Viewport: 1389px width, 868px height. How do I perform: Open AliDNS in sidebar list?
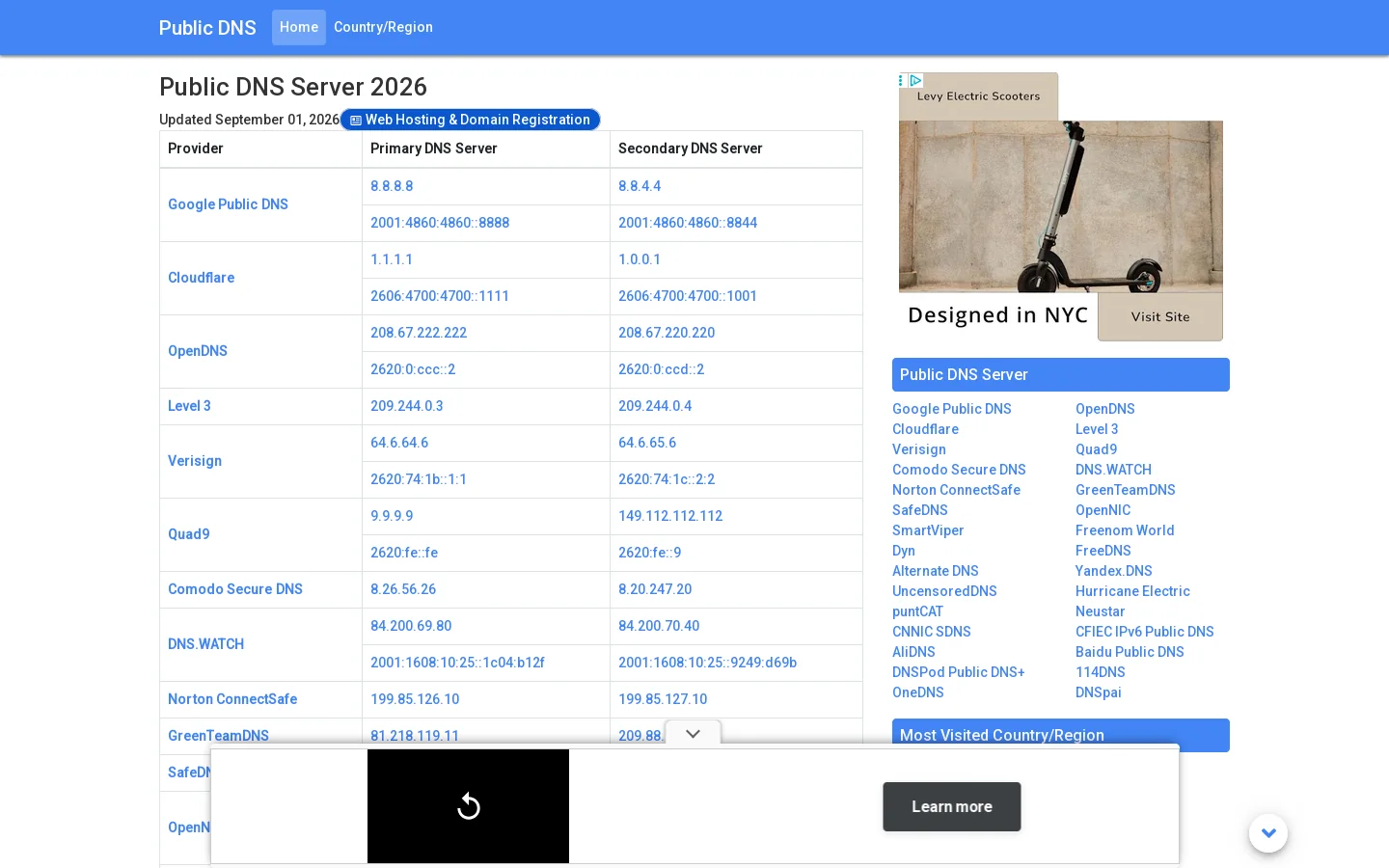[x=913, y=652]
